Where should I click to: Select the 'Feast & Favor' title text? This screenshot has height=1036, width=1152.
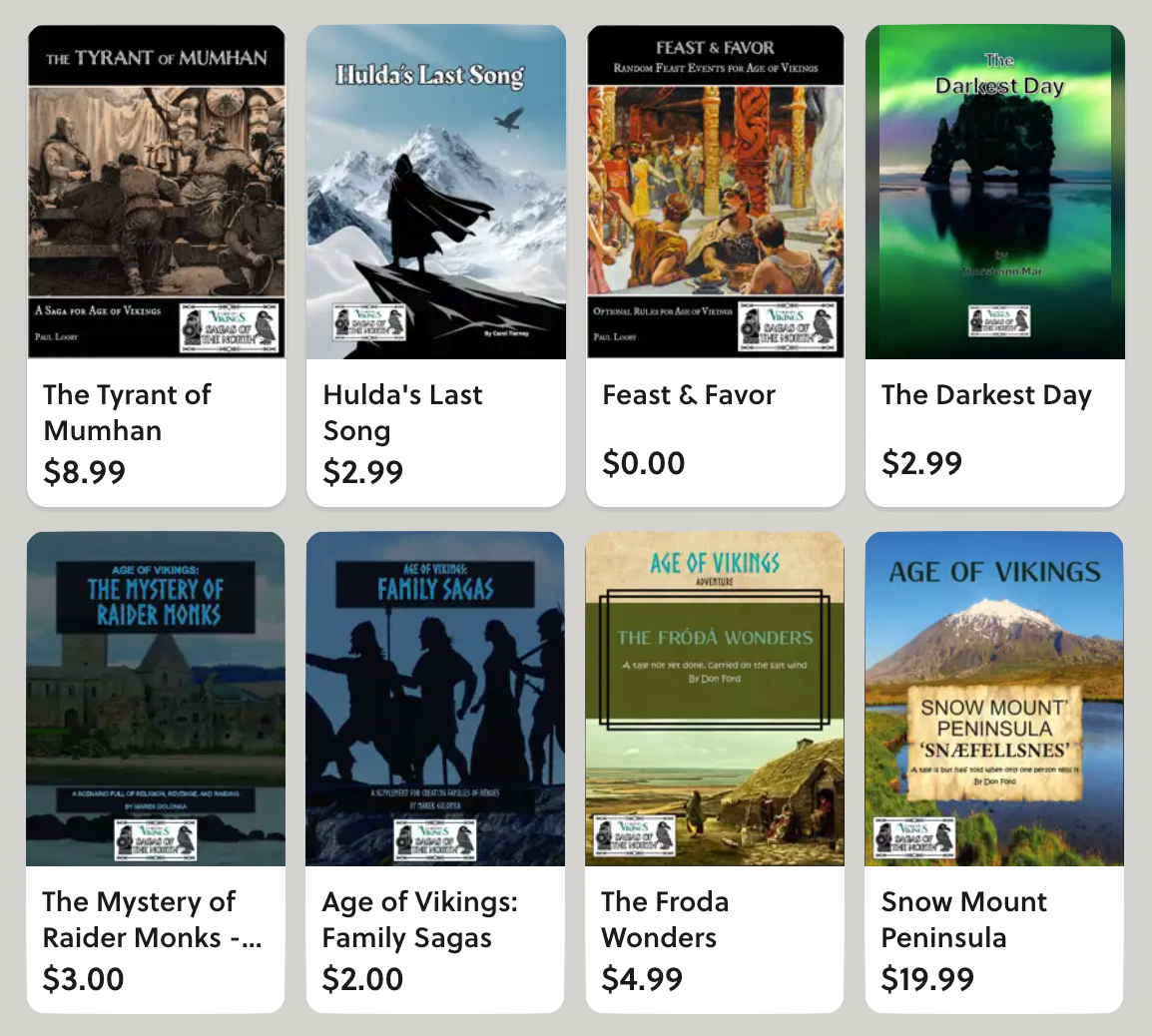pyautogui.click(x=689, y=395)
